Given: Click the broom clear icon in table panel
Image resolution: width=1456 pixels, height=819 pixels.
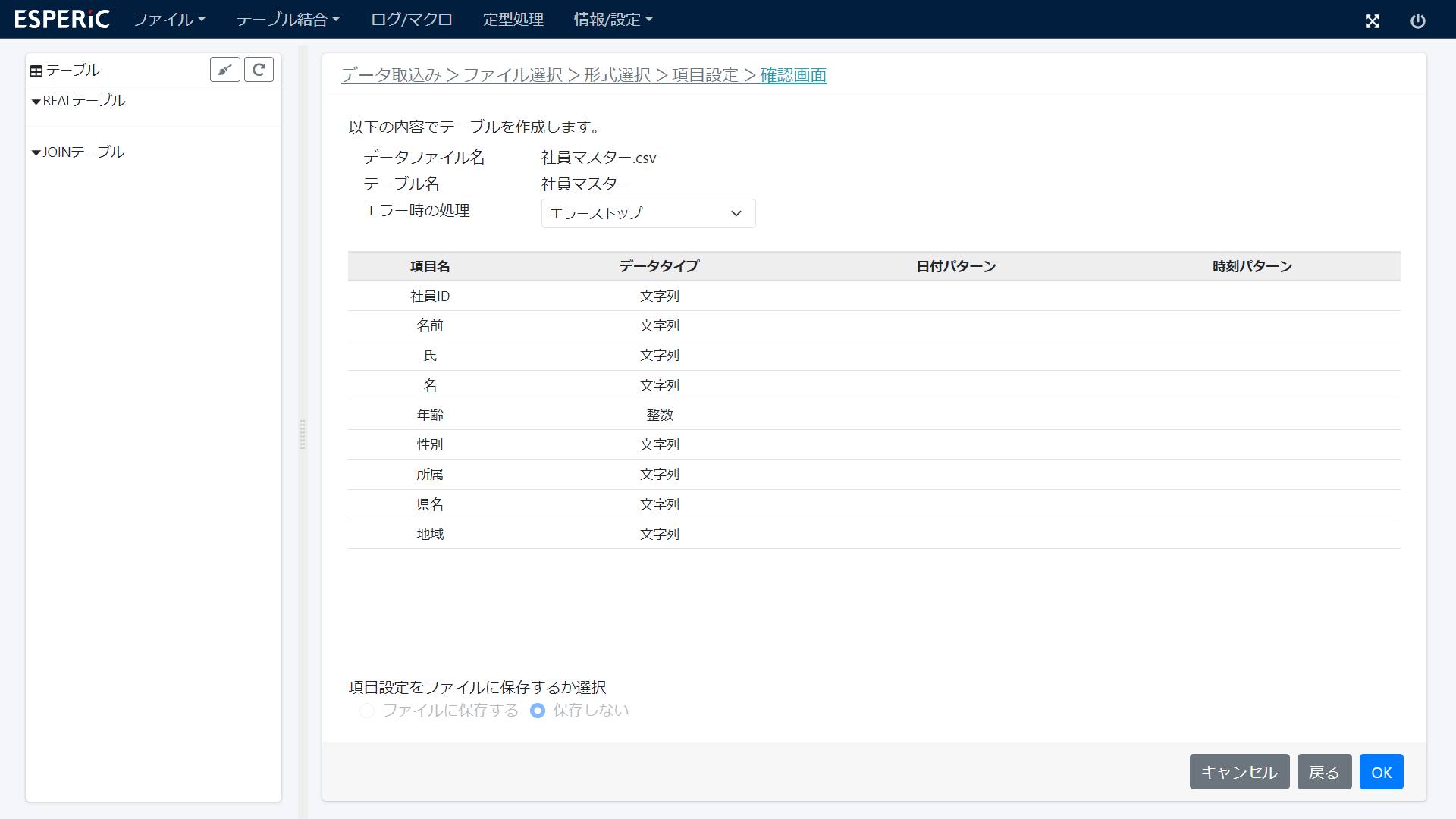Looking at the screenshot, I should 224,70.
